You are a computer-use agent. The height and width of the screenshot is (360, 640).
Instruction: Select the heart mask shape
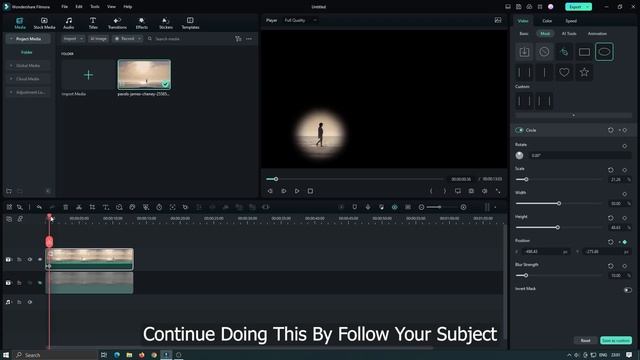pyautogui.click(x=564, y=72)
